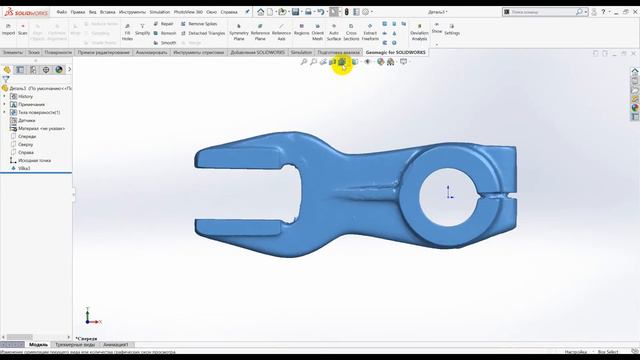Open the Файл menu
The image size is (640, 360).
[x=62, y=12]
